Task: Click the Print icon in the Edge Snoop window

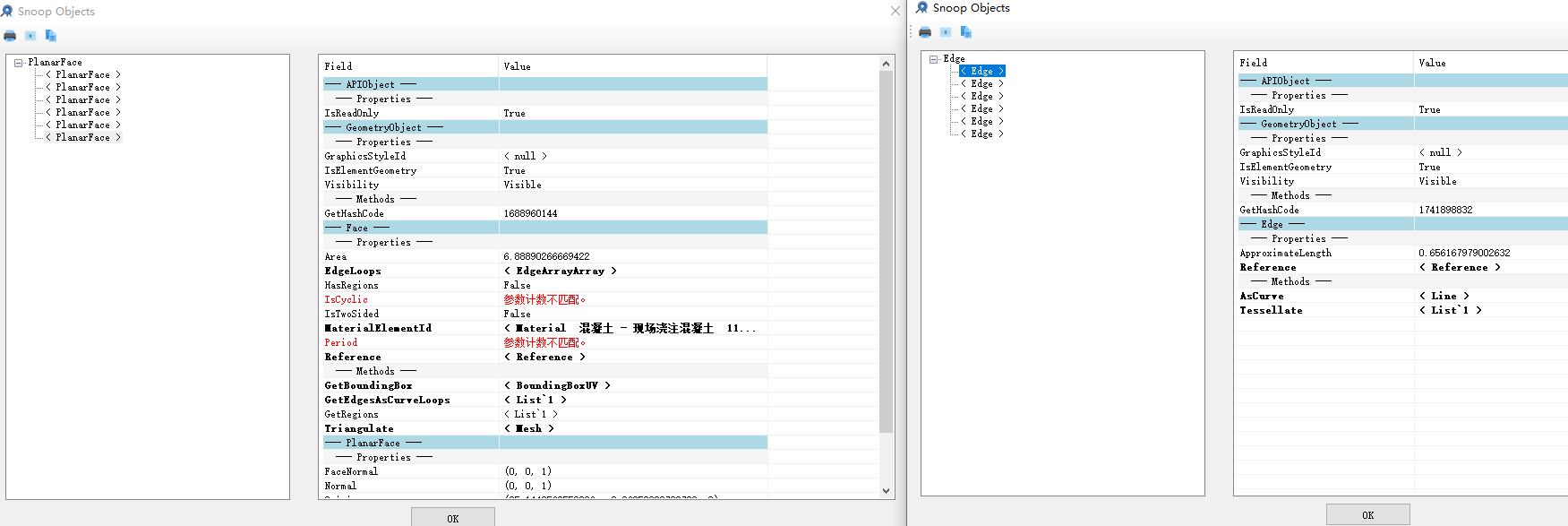Action: (x=925, y=32)
